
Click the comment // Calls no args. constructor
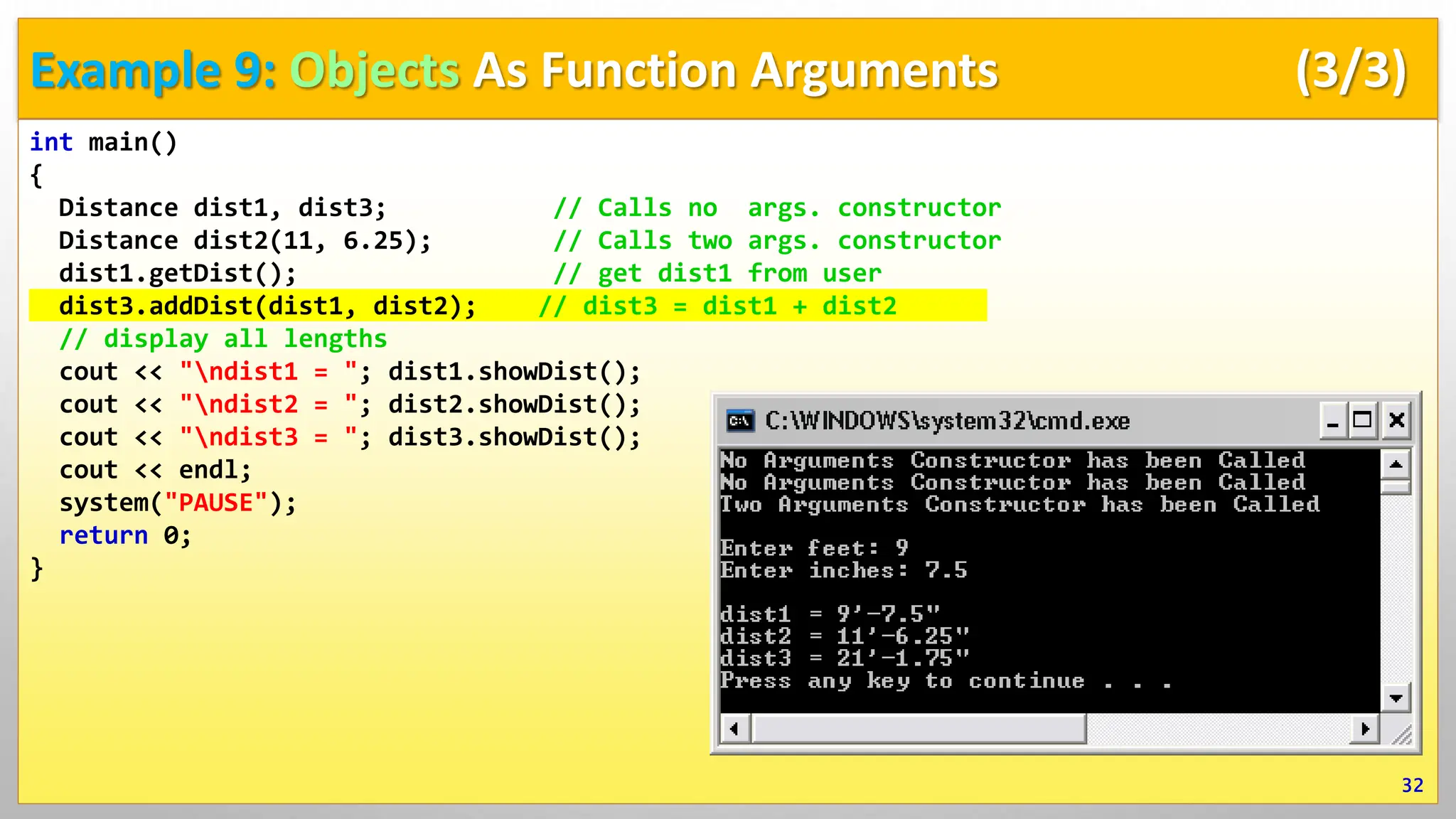tap(777, 208)
